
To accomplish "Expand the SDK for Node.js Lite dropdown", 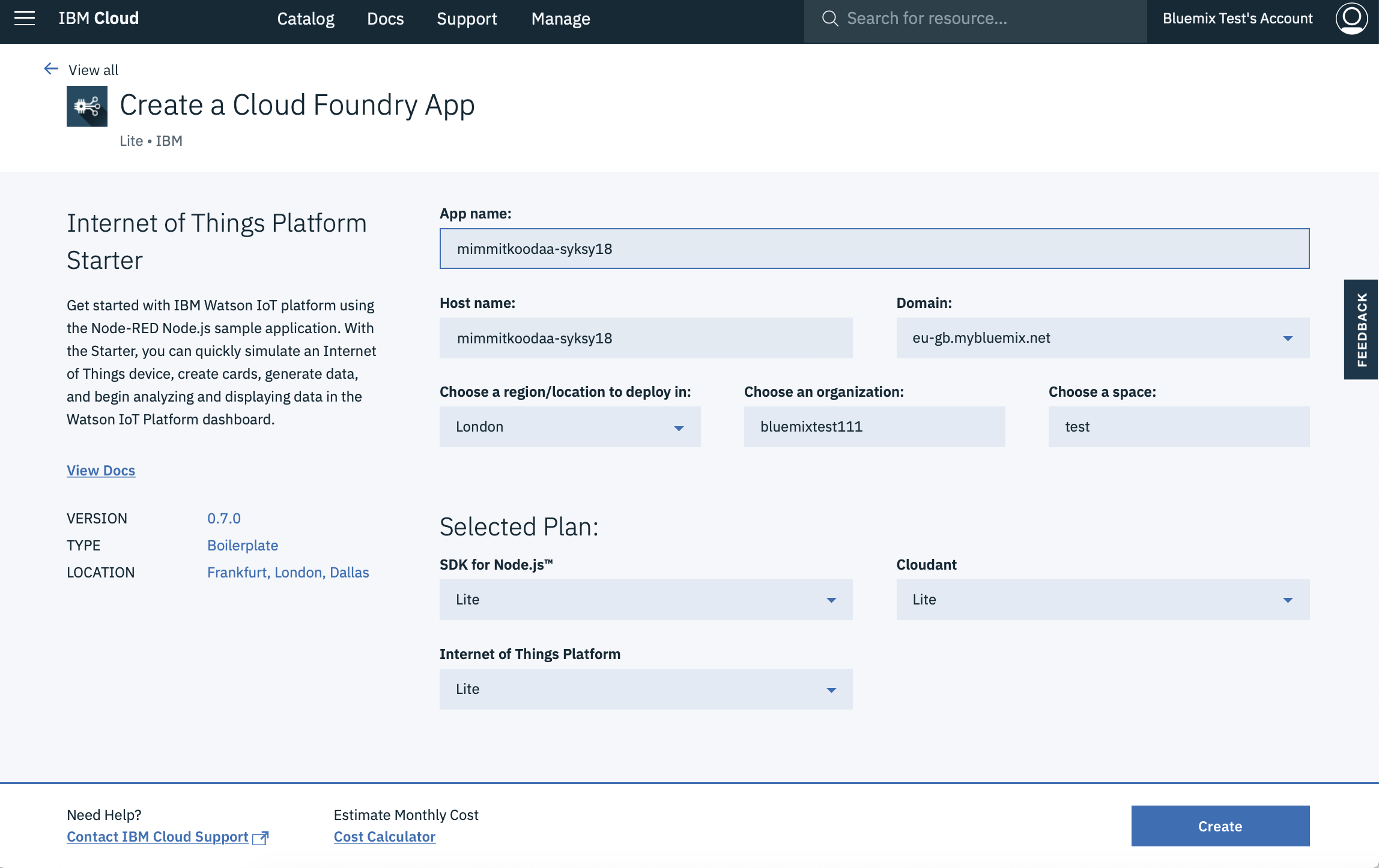I will point(832,599).
